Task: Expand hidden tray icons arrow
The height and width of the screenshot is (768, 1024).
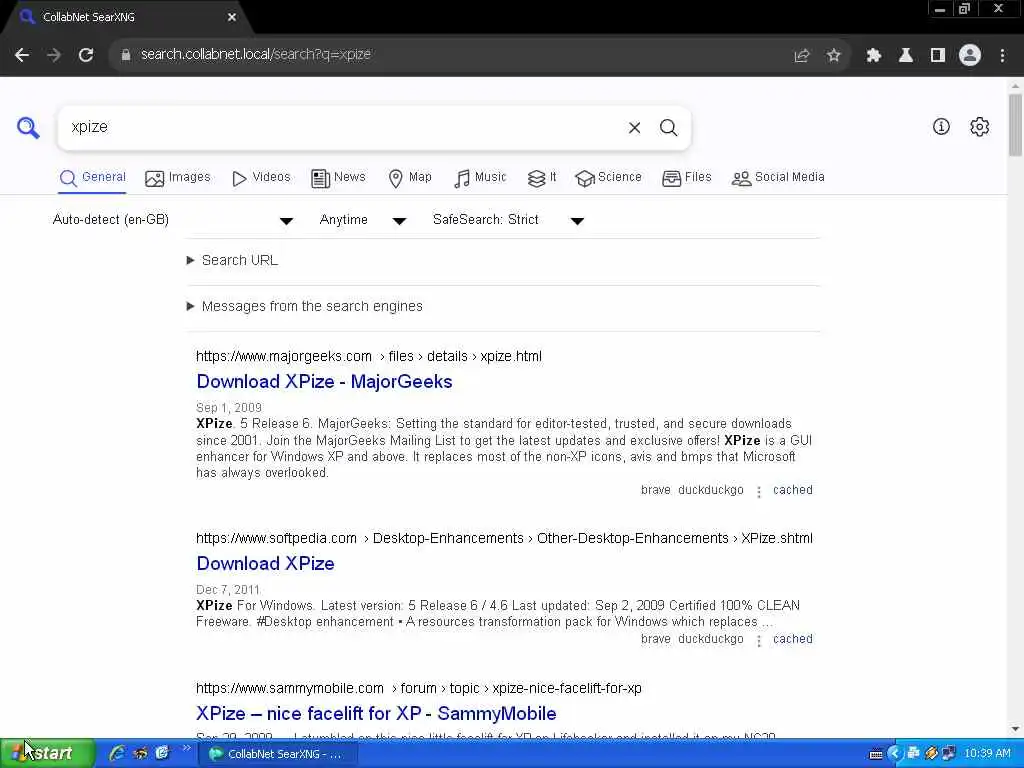Action: (x=895, y=754)
